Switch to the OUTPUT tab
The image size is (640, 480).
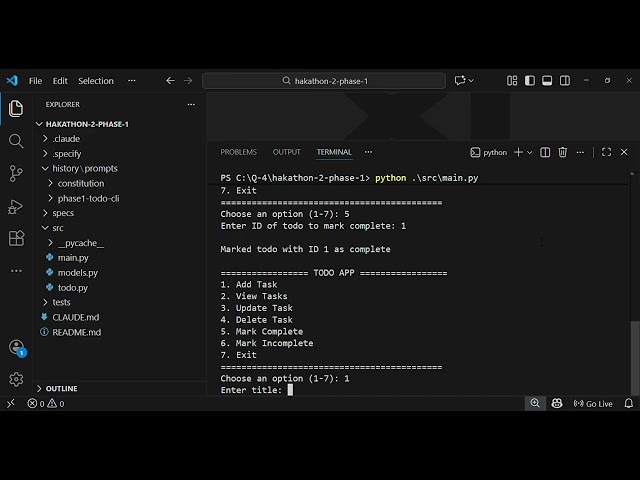pyautogui.click(x=287, y=152)
